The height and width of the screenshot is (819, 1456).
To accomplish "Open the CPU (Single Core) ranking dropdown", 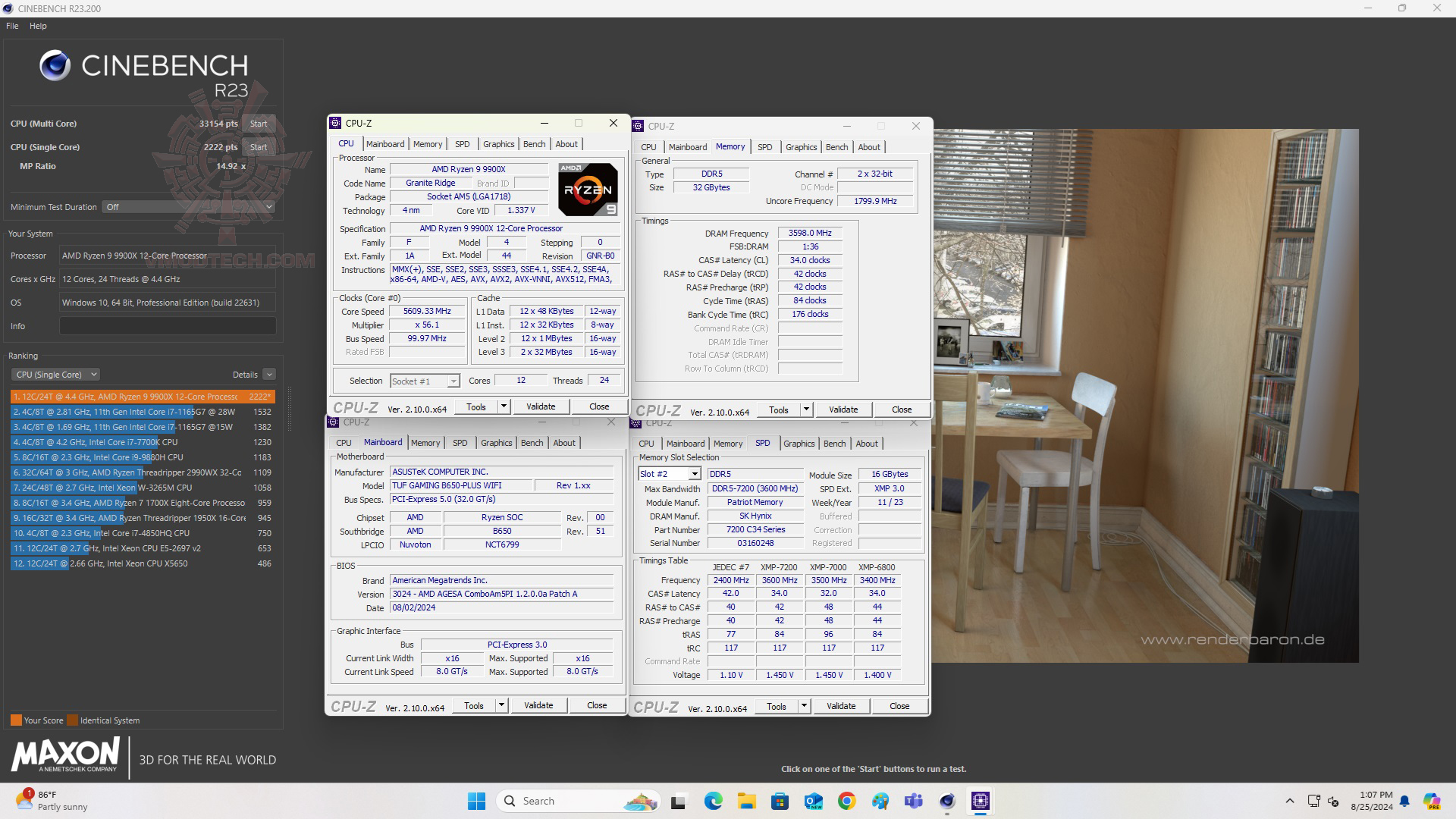I will [55, 374].
